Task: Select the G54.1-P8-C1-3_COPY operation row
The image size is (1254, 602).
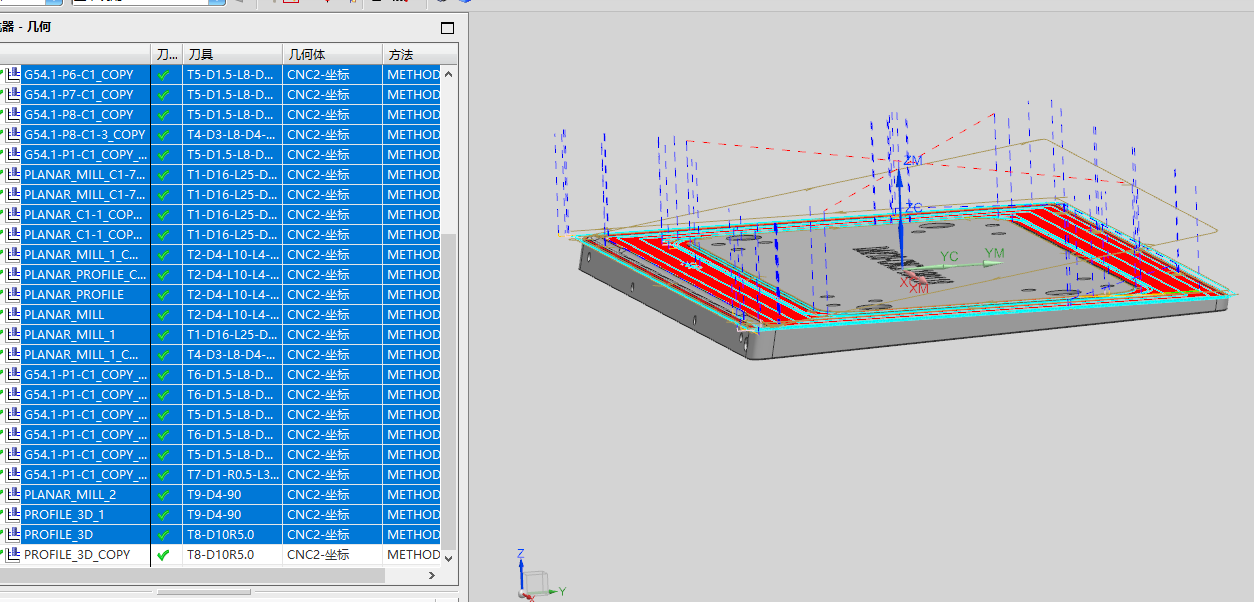Action: pyautogui.click(x=84, y=134)
